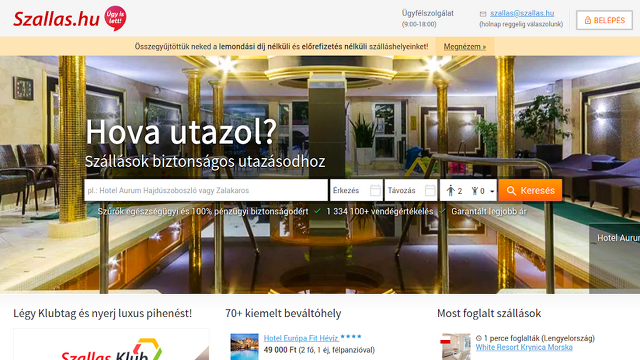Click the Hotel Európa Fit thumbnail image
Image resolution: width=640 pixels, height=360 pixels.
click(x=244, y=347)
